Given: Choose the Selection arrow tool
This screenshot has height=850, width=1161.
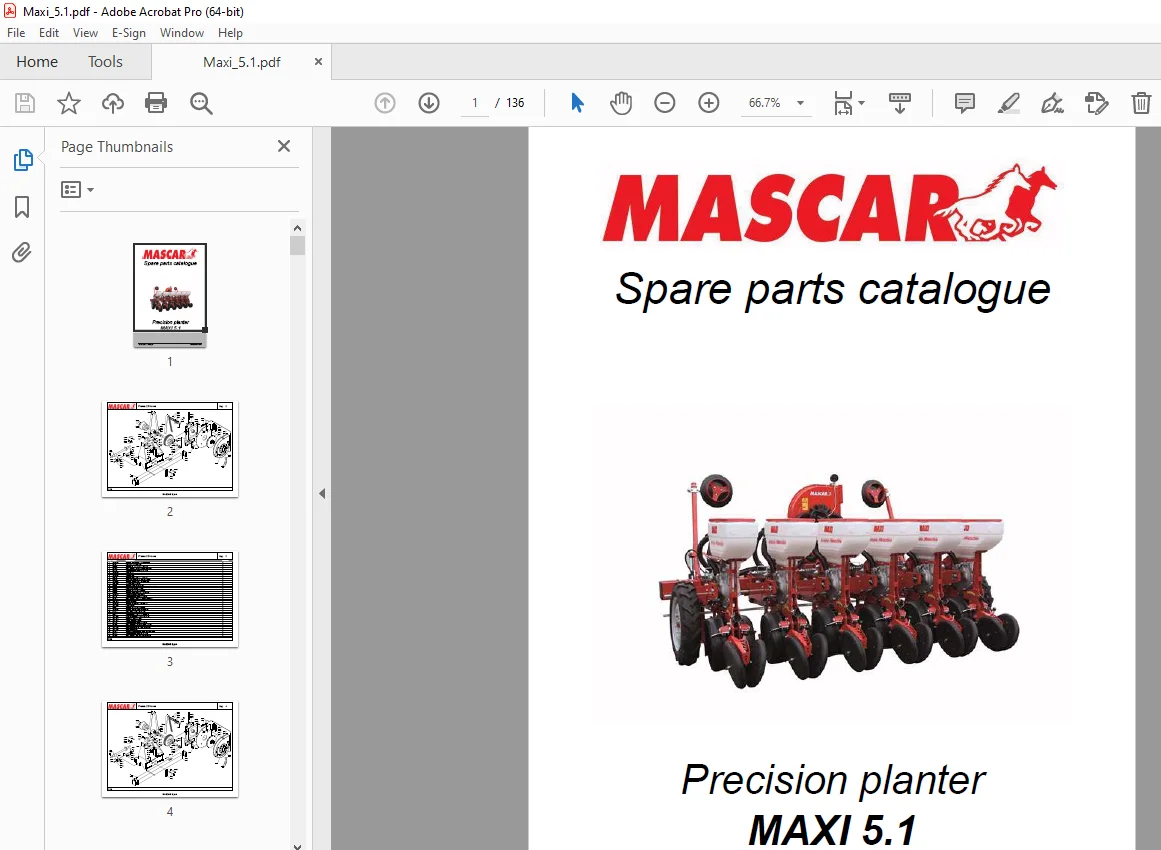Looking at the screenshot, I should [578, 103].
